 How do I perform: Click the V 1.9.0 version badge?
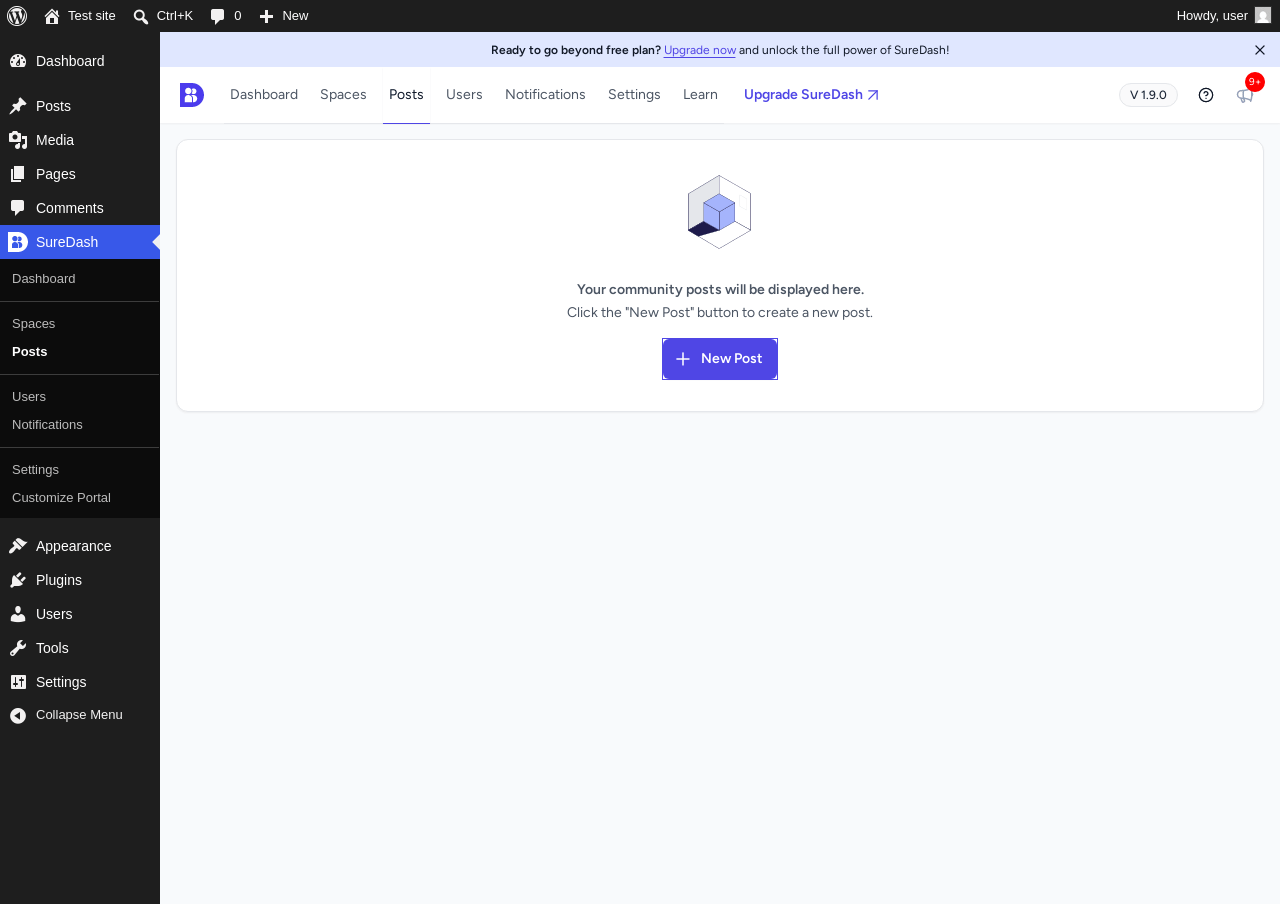[1148, 95]
